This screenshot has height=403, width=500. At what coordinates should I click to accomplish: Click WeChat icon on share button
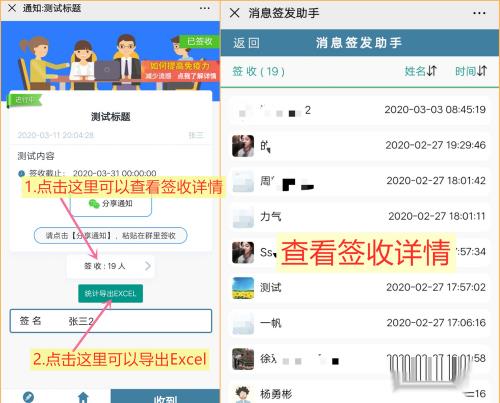click(x=94, y=204)
